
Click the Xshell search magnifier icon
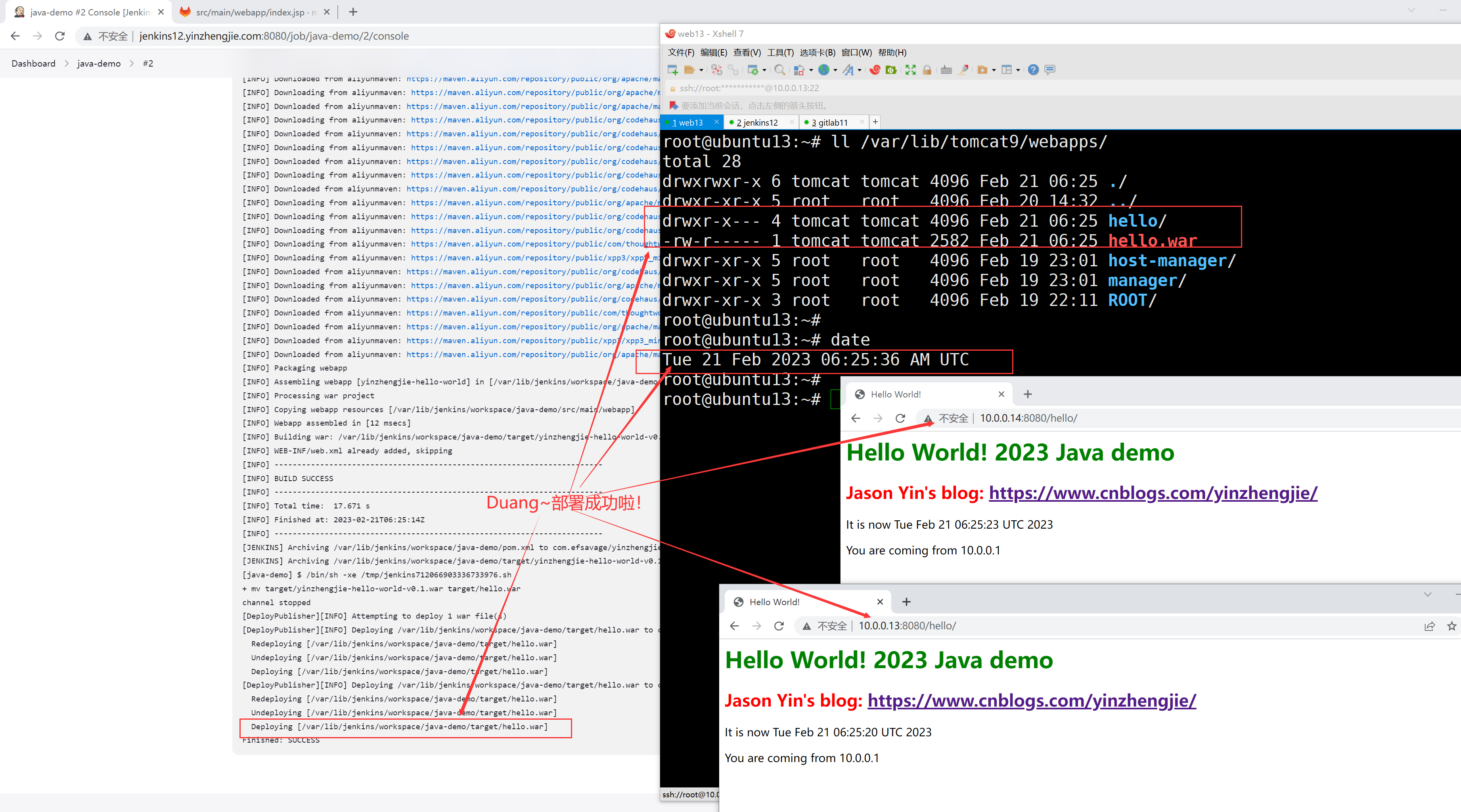[780, 70]
